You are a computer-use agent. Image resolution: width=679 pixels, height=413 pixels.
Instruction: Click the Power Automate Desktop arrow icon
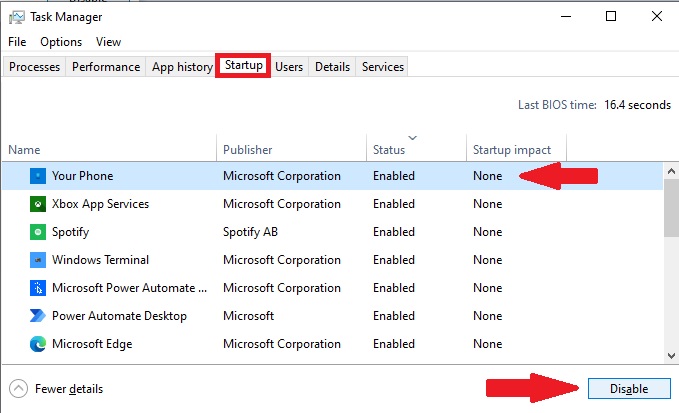(38, 316)
